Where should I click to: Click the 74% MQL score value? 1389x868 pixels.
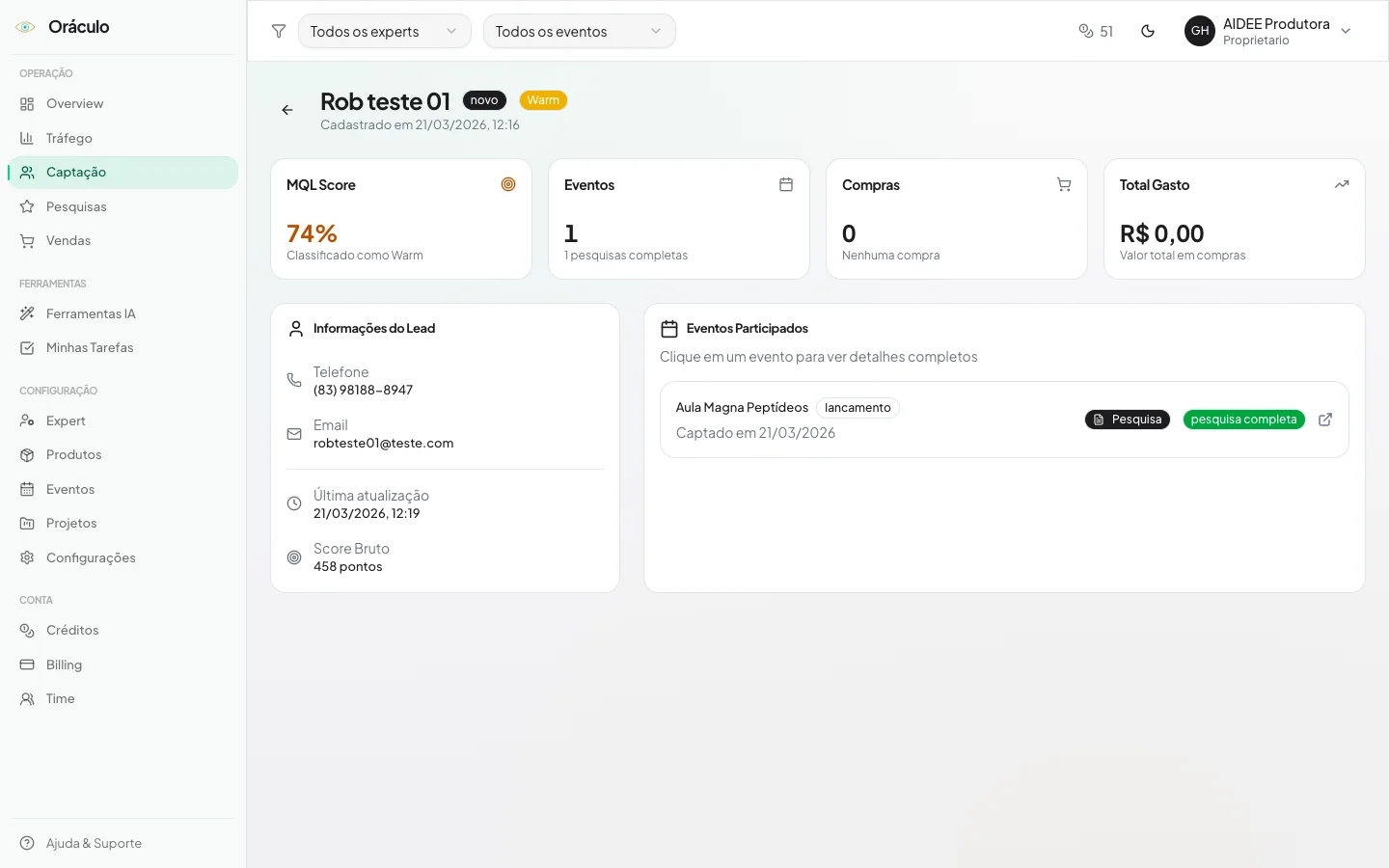312,233
